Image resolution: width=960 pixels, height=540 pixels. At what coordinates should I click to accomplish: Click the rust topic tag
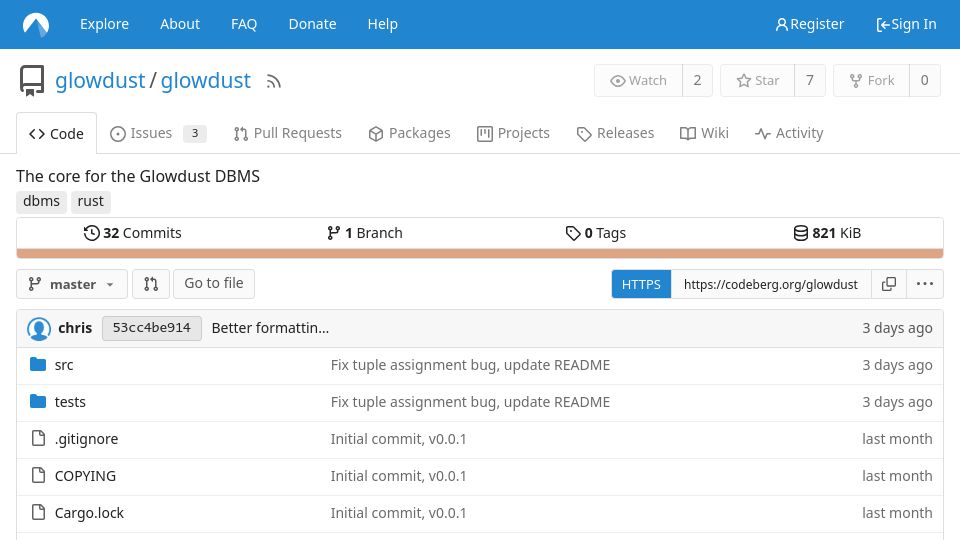pyautogui.click(x=91, y=201)
